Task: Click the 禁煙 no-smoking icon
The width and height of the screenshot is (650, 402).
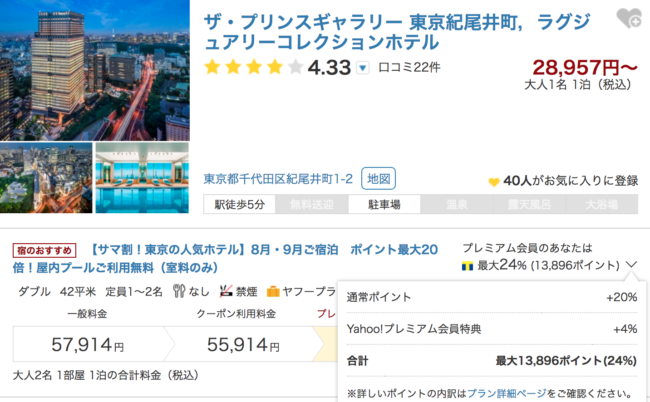Action: [225, 292]
